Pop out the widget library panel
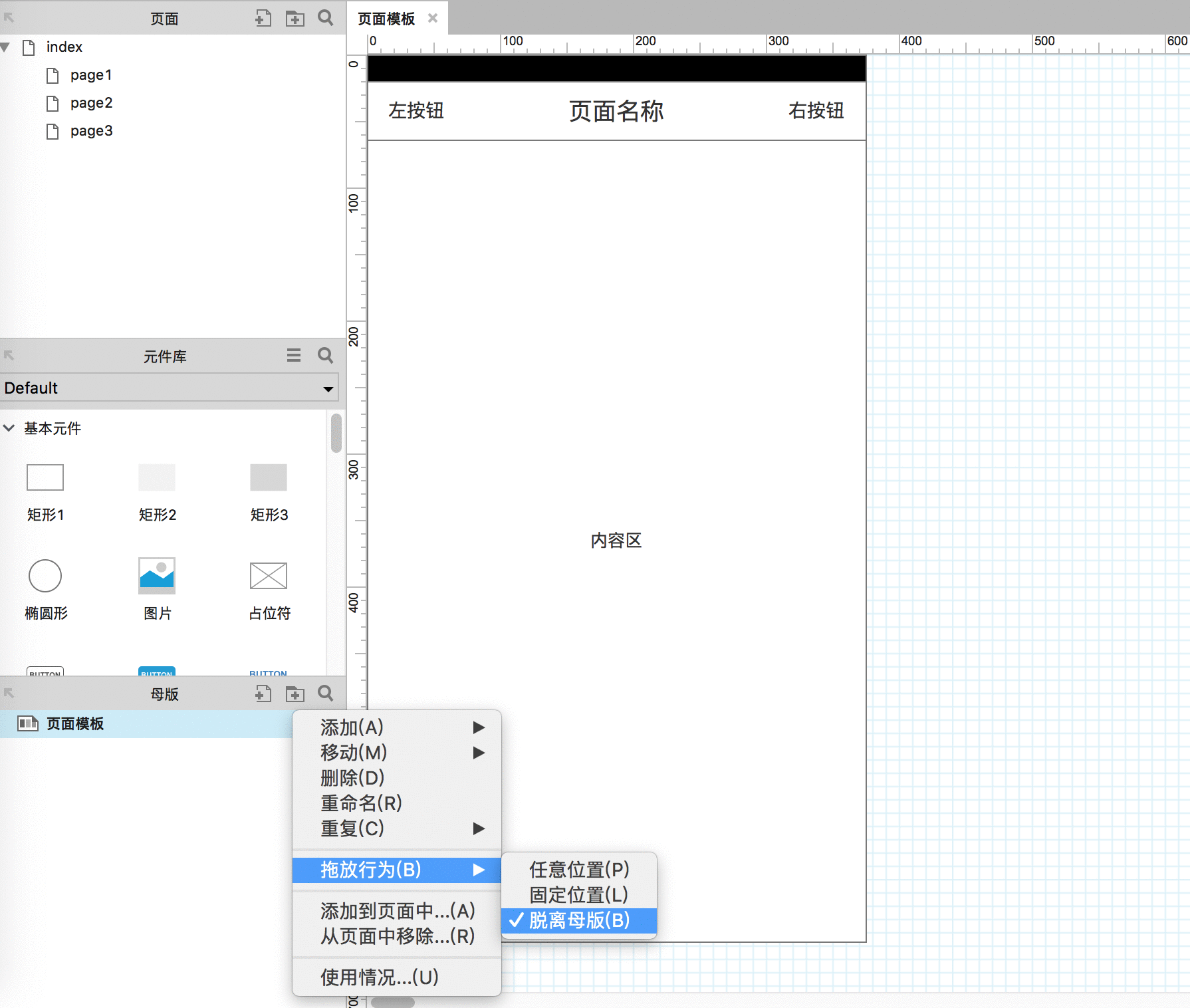Image resolution: width=1190 pixels, height=1008 pixels. 9,356
